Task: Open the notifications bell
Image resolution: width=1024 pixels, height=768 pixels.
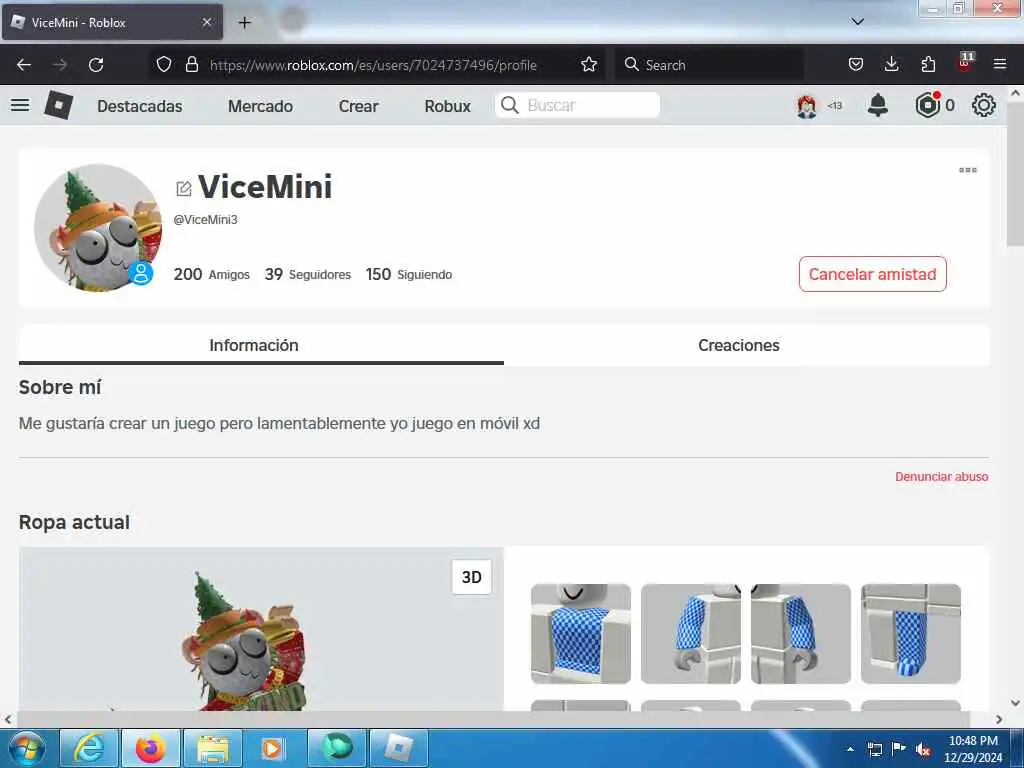Action: (878, 105)
